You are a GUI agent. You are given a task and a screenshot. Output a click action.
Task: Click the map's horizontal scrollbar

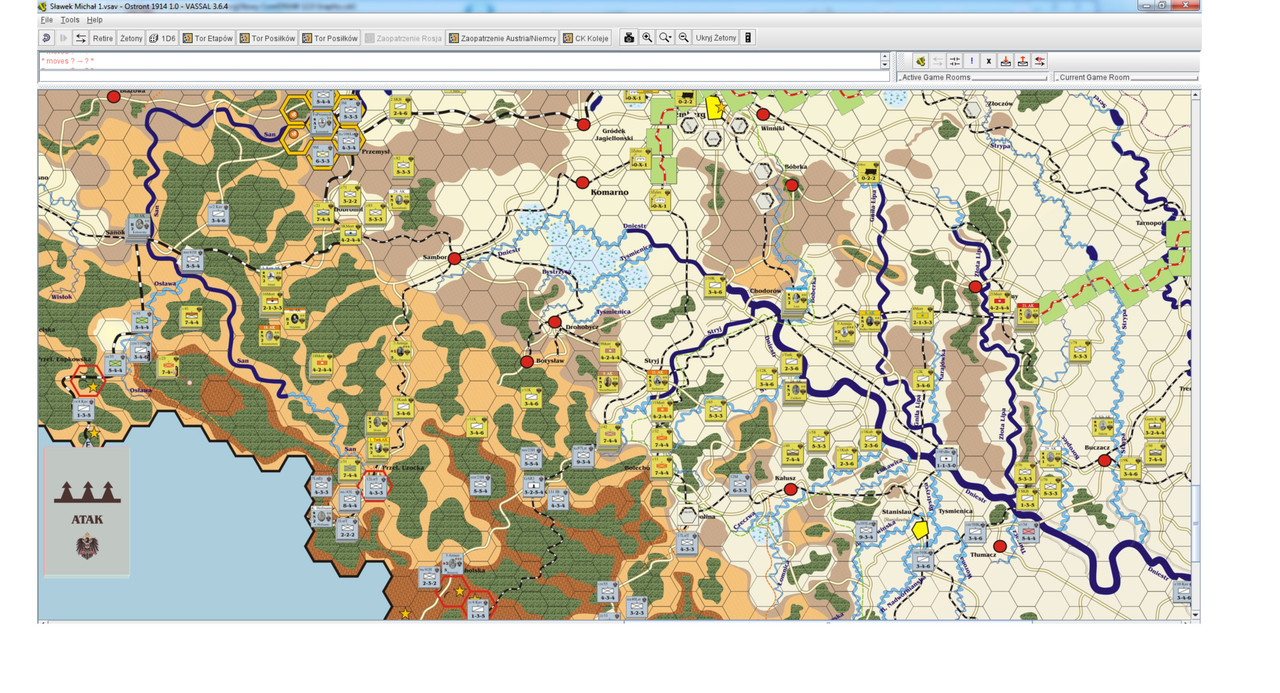pyautogui.click(x=615, y=622)
